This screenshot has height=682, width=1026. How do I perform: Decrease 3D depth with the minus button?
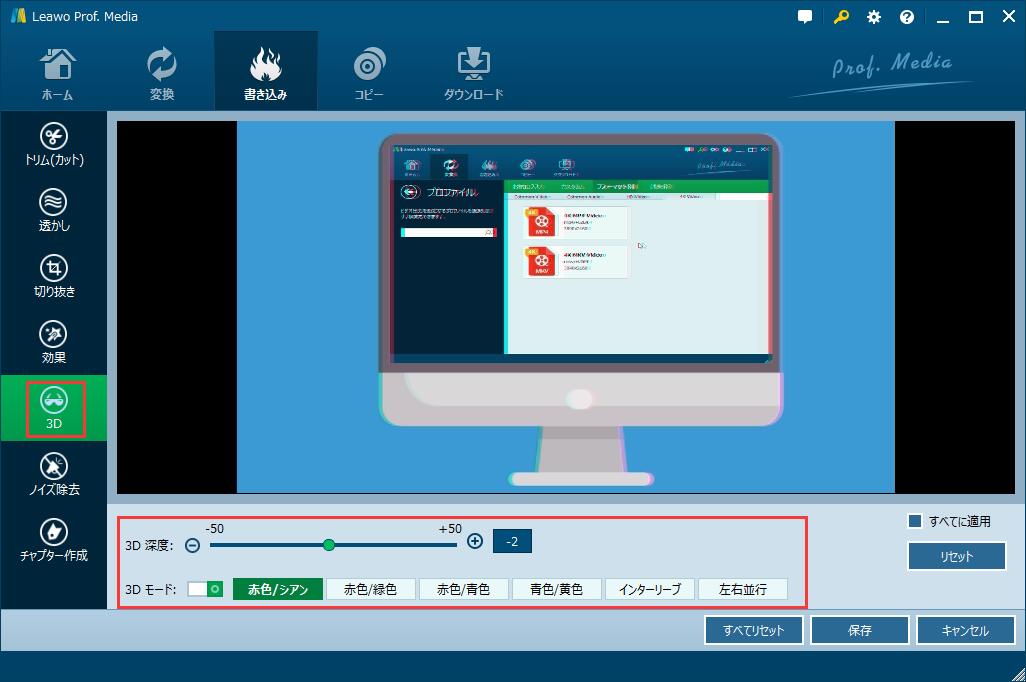point(192,545)
